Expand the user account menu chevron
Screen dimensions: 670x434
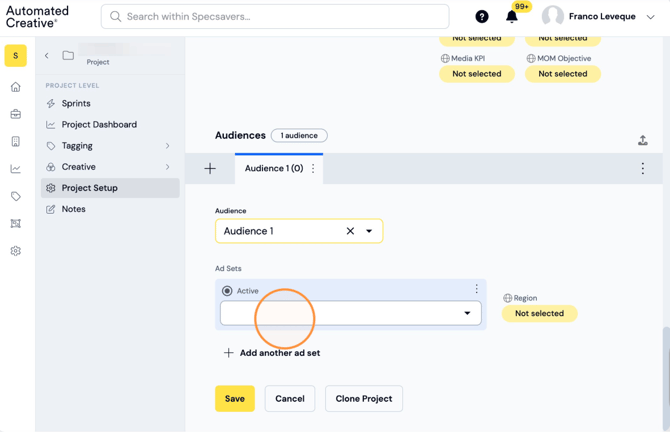tap(650, 17)
